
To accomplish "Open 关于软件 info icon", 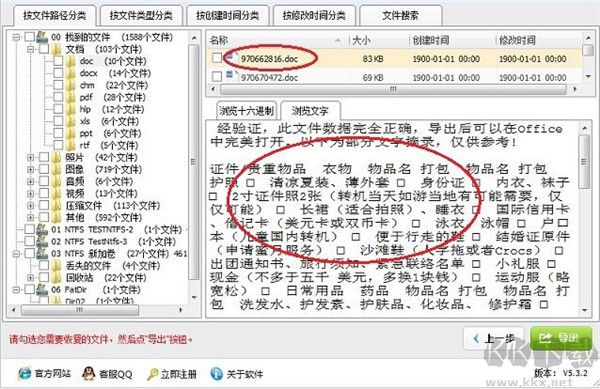I will click(x=216, y=374).
